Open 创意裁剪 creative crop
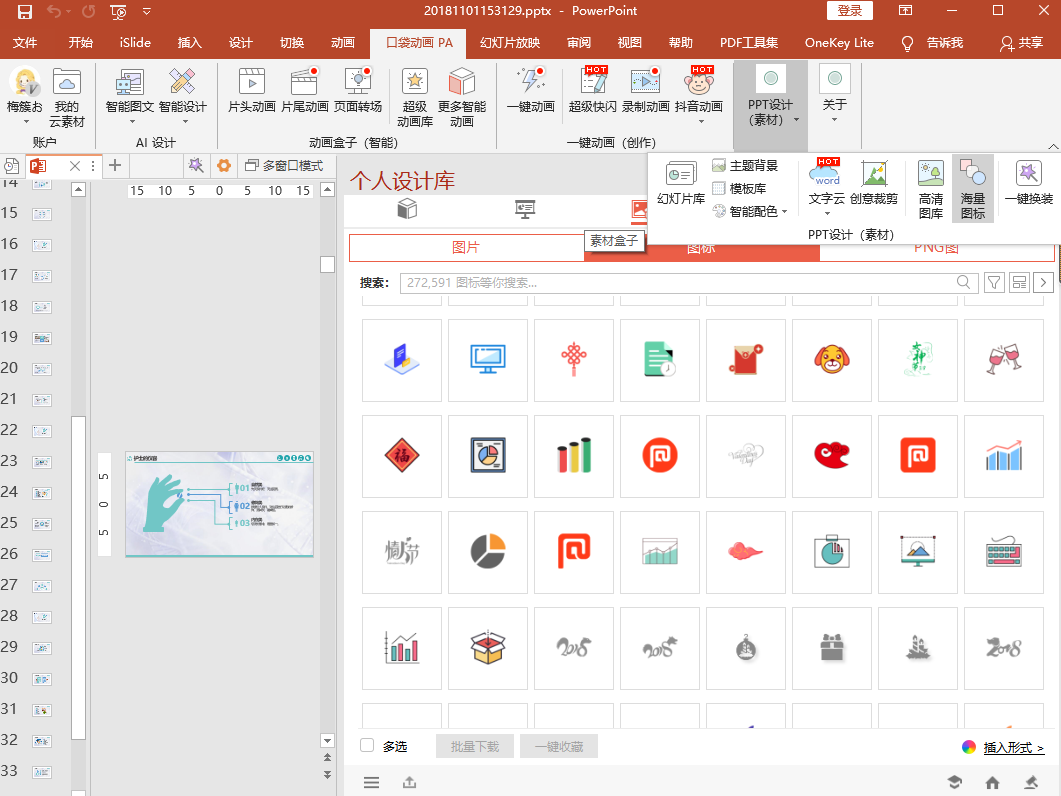 874,183
